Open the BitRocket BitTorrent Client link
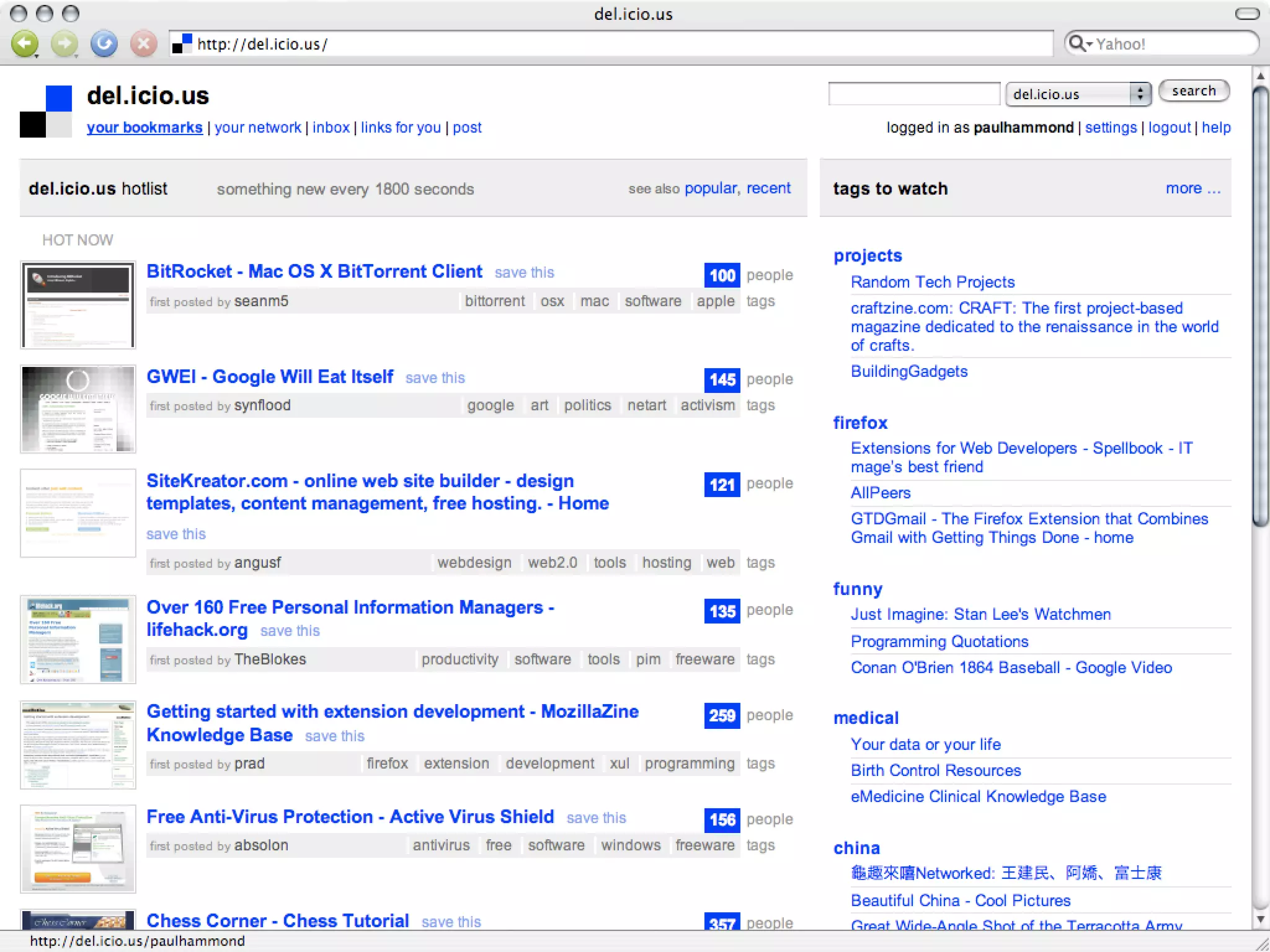The image size is (1270, 952). [x=314, y=271]
